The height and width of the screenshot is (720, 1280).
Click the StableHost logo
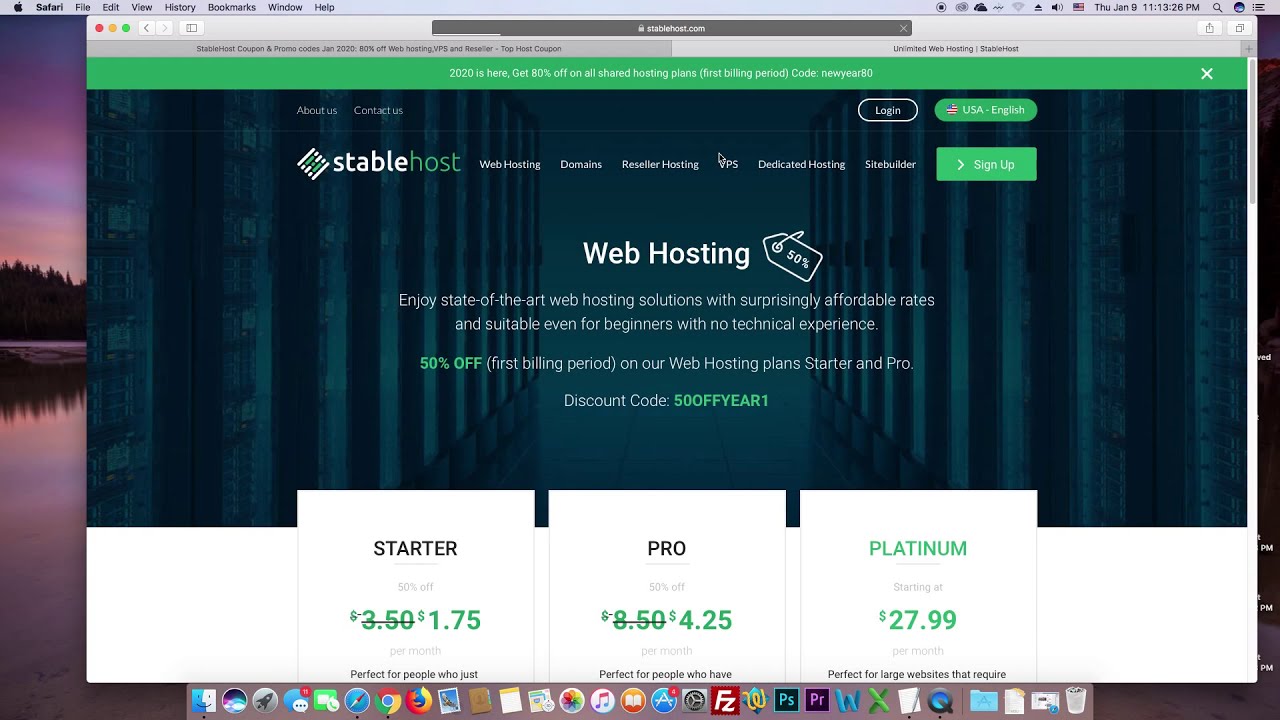coord(378,163)
